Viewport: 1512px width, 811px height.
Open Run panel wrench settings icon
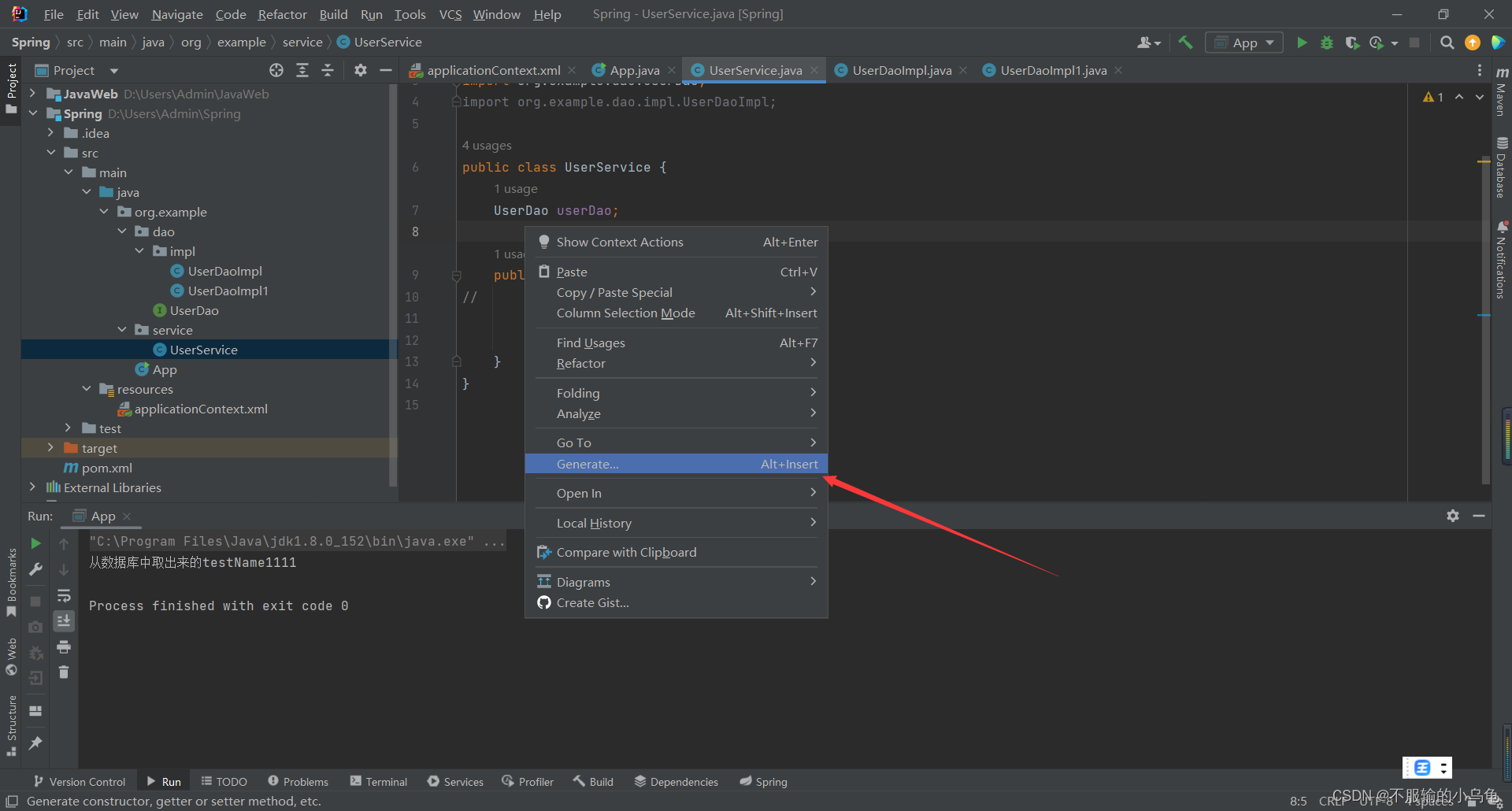35,569
